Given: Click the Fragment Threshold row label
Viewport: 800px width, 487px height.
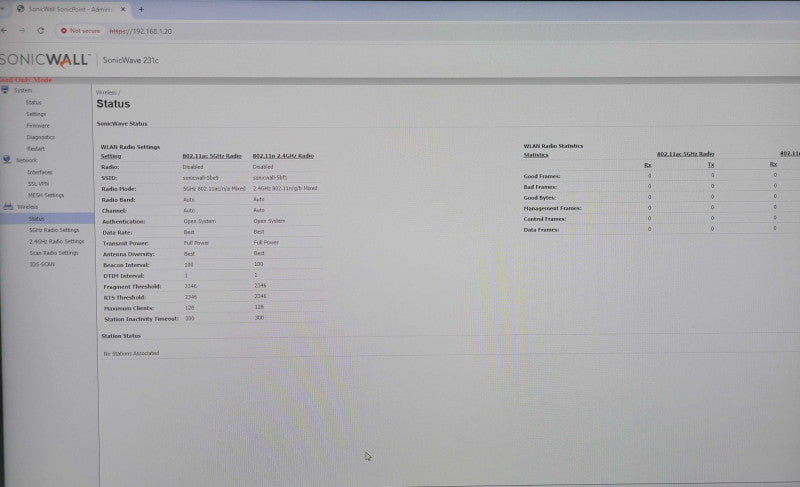Looking at the screenshot, I should pos(132,287).
